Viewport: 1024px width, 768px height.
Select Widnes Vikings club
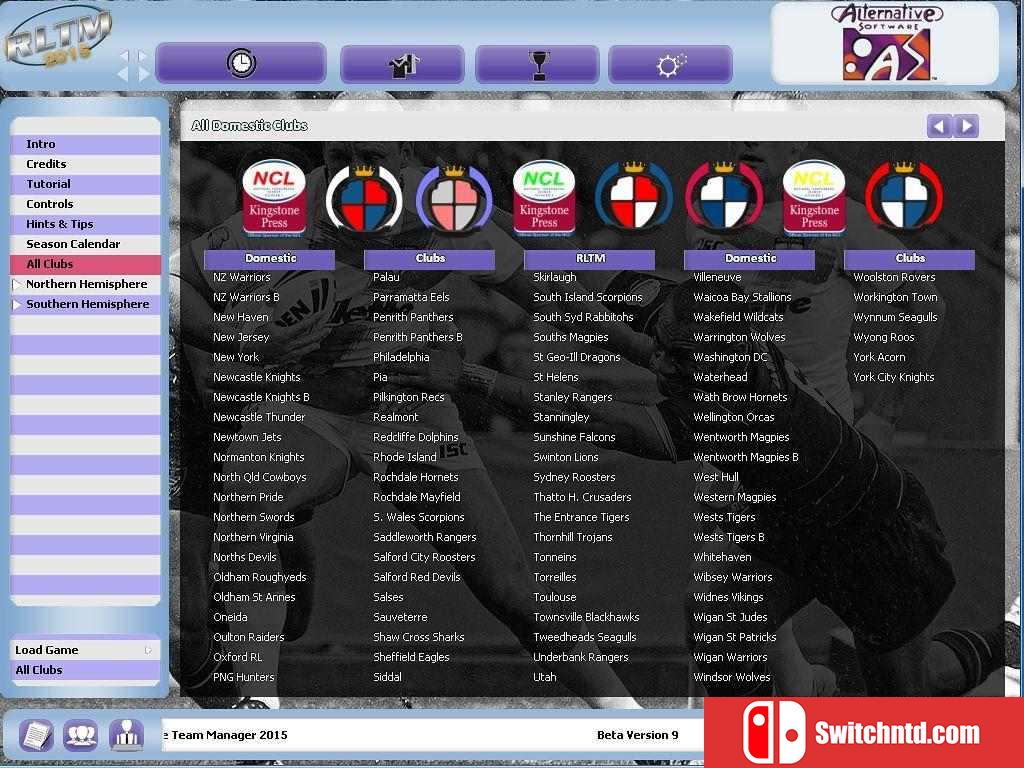point(728,597)
